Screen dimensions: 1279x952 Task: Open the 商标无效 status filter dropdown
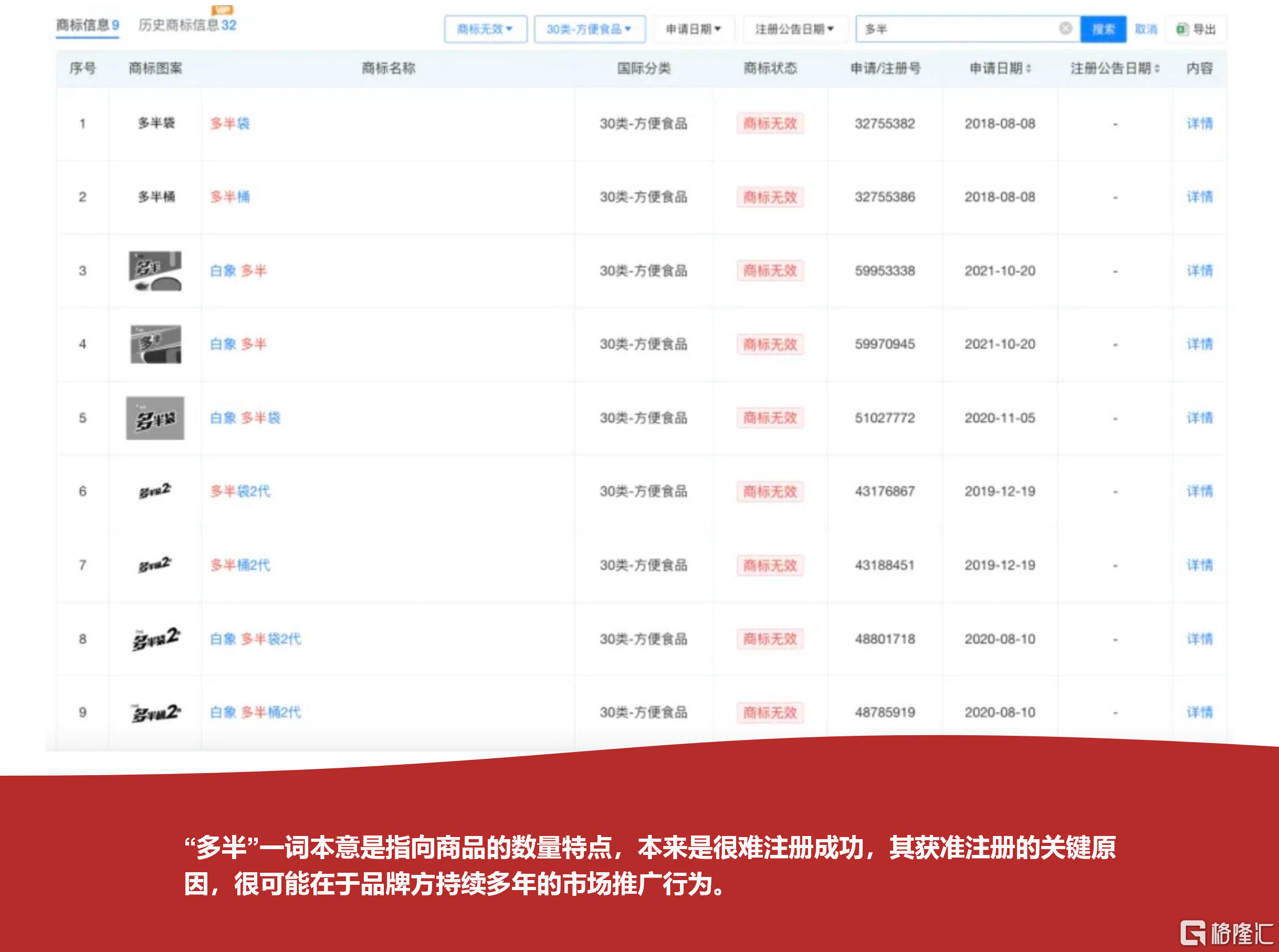point(485,29)
